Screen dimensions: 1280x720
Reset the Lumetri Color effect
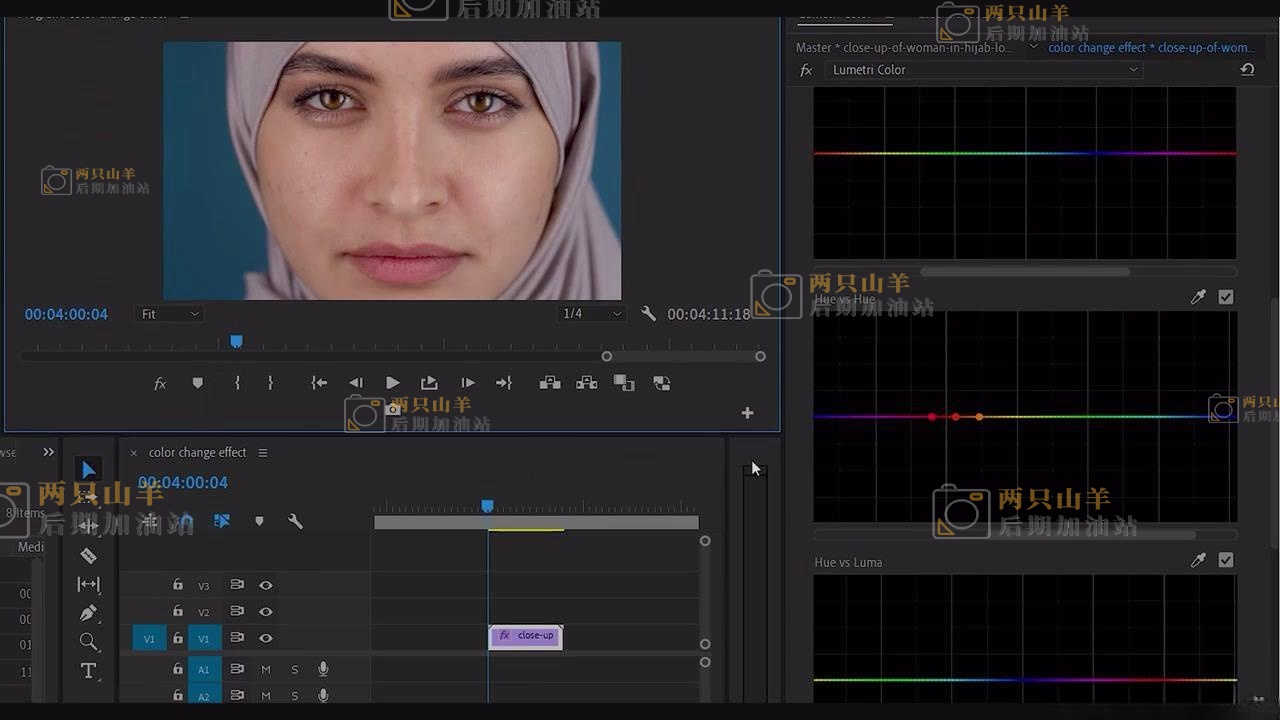[x=1247, y=70]
